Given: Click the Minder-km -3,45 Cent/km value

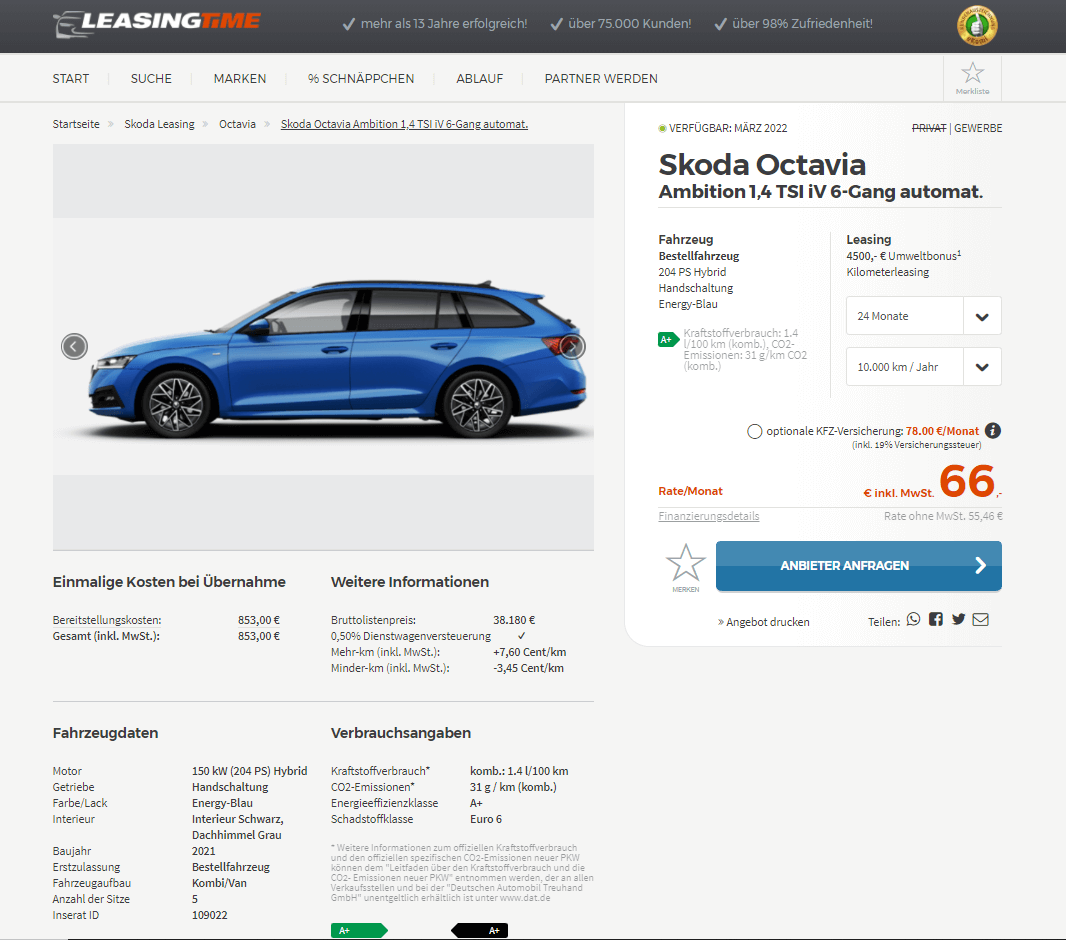Looking at the screenshot, I should [x=528, y=668].
